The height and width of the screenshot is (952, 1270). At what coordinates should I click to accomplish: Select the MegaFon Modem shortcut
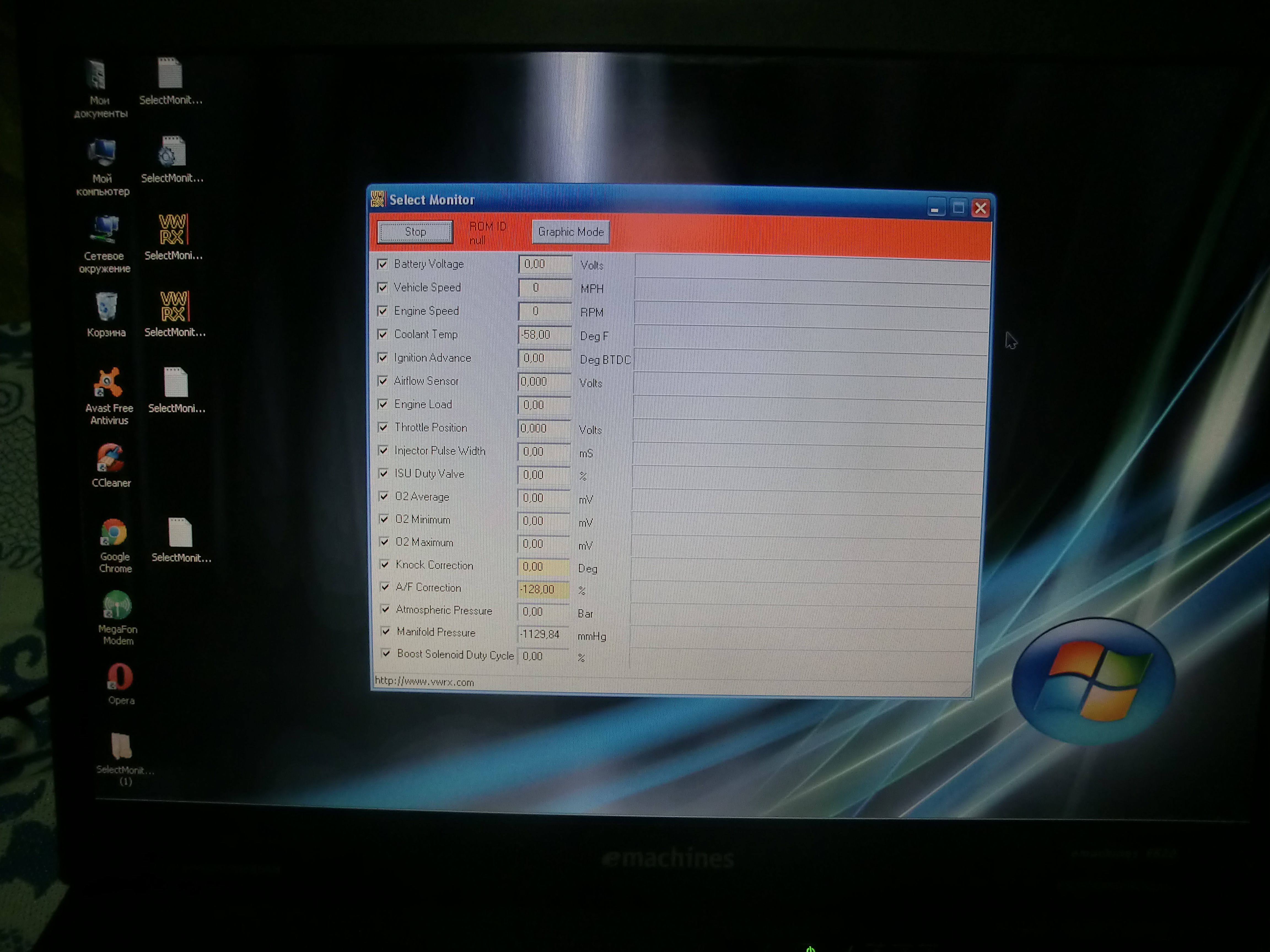[117, 606]
